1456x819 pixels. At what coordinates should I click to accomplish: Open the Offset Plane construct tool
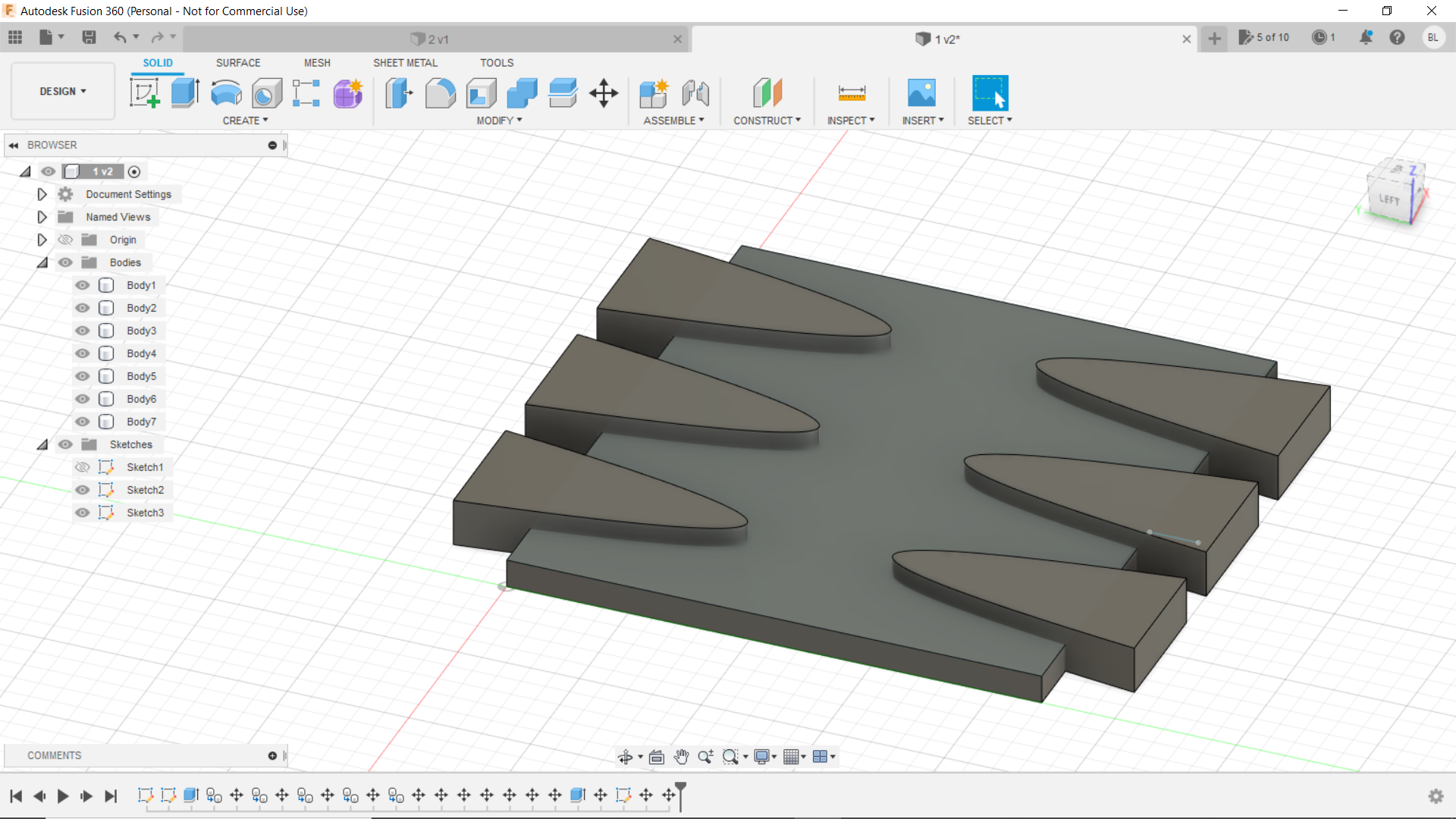[767, 93]
